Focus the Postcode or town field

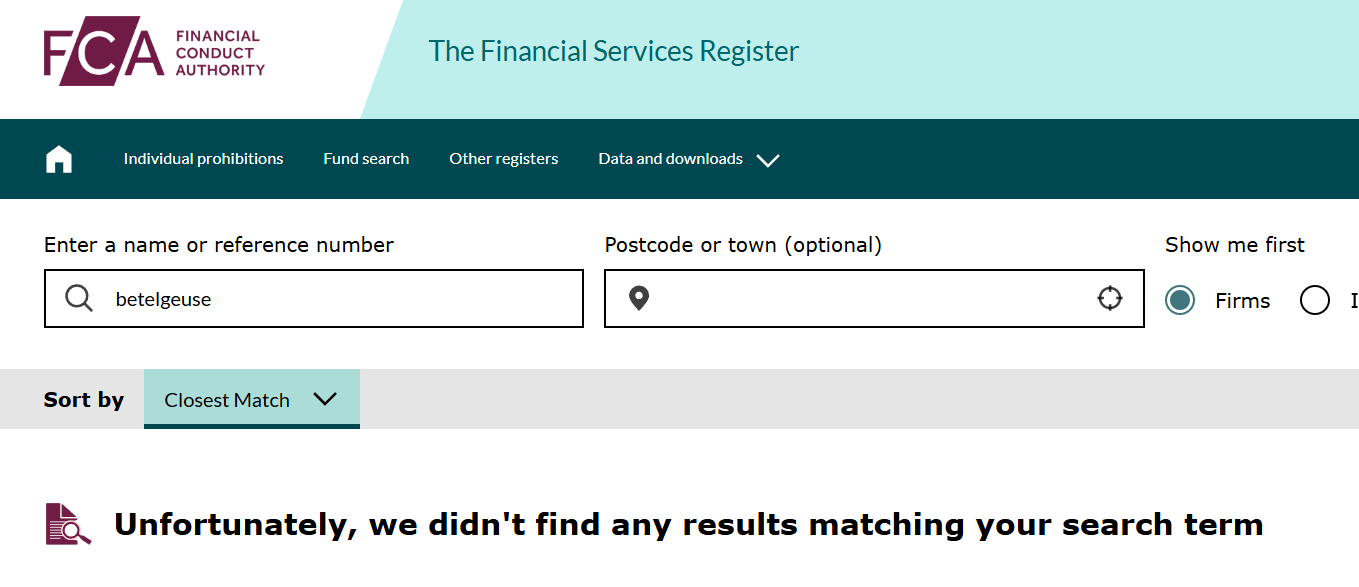pos(874,298)
